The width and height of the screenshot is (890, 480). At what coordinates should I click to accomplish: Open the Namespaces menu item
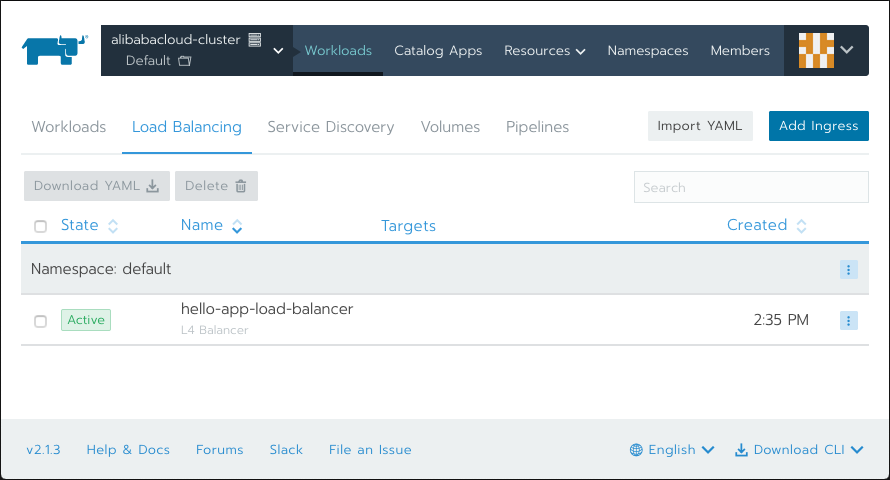[x=648, y=50]
